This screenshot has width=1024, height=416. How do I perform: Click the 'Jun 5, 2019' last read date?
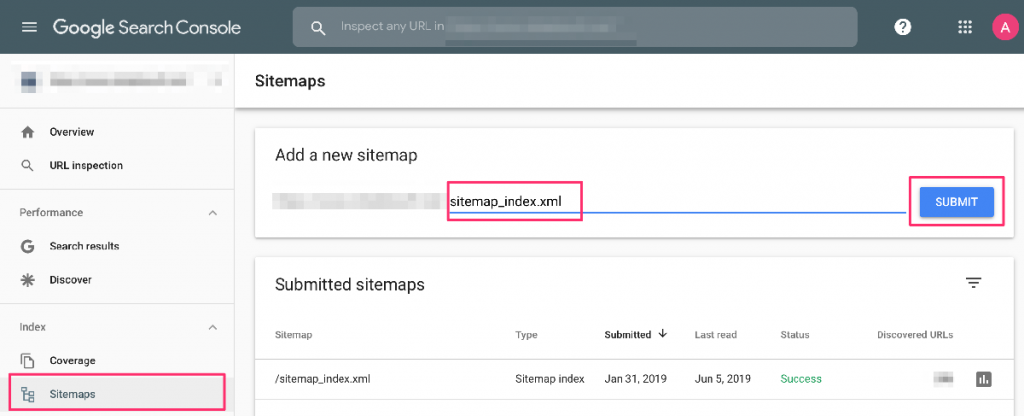click(722, 379)
